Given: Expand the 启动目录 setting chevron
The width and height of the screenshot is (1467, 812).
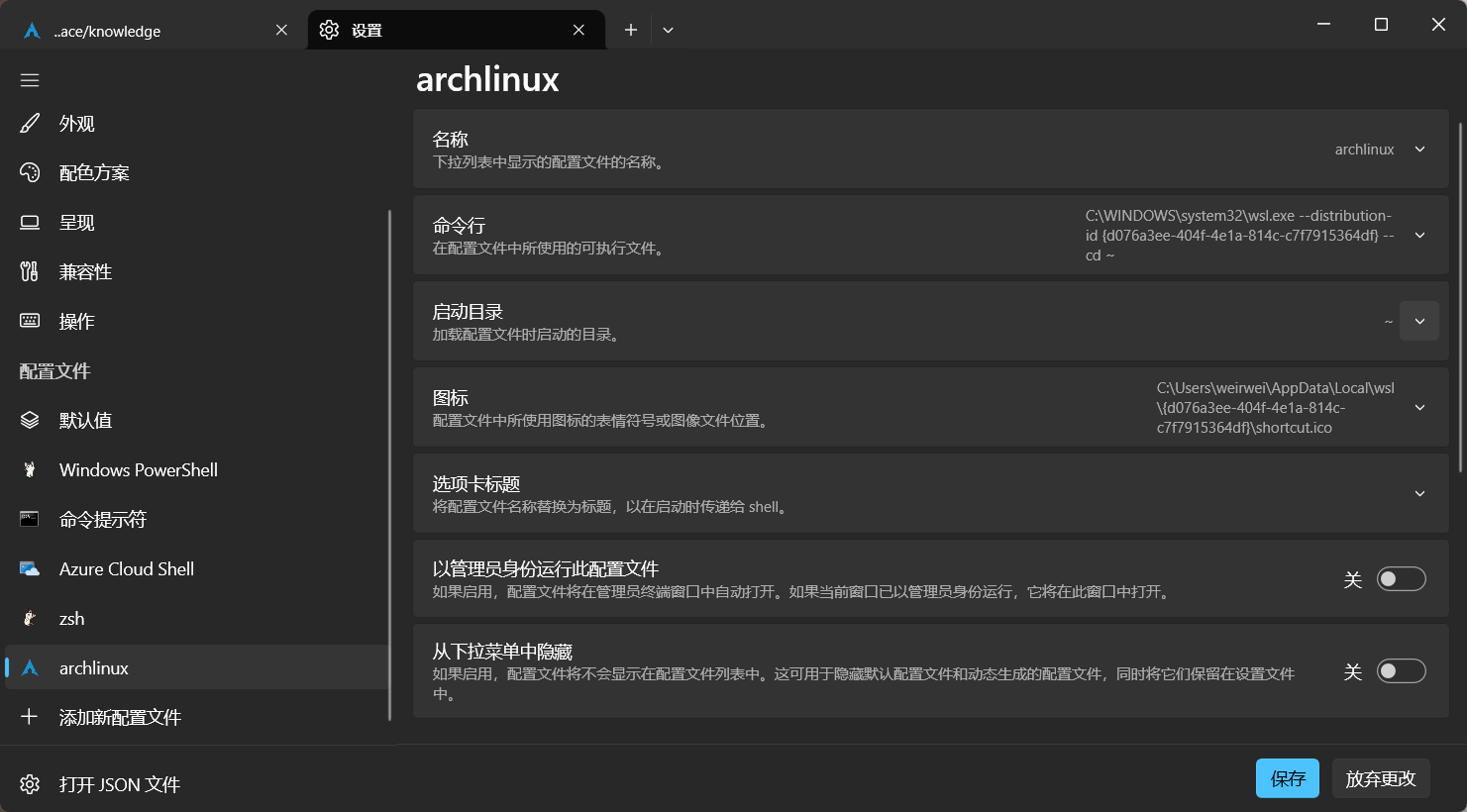Looking at the screenshot, I should click(x=1419, y=322).
